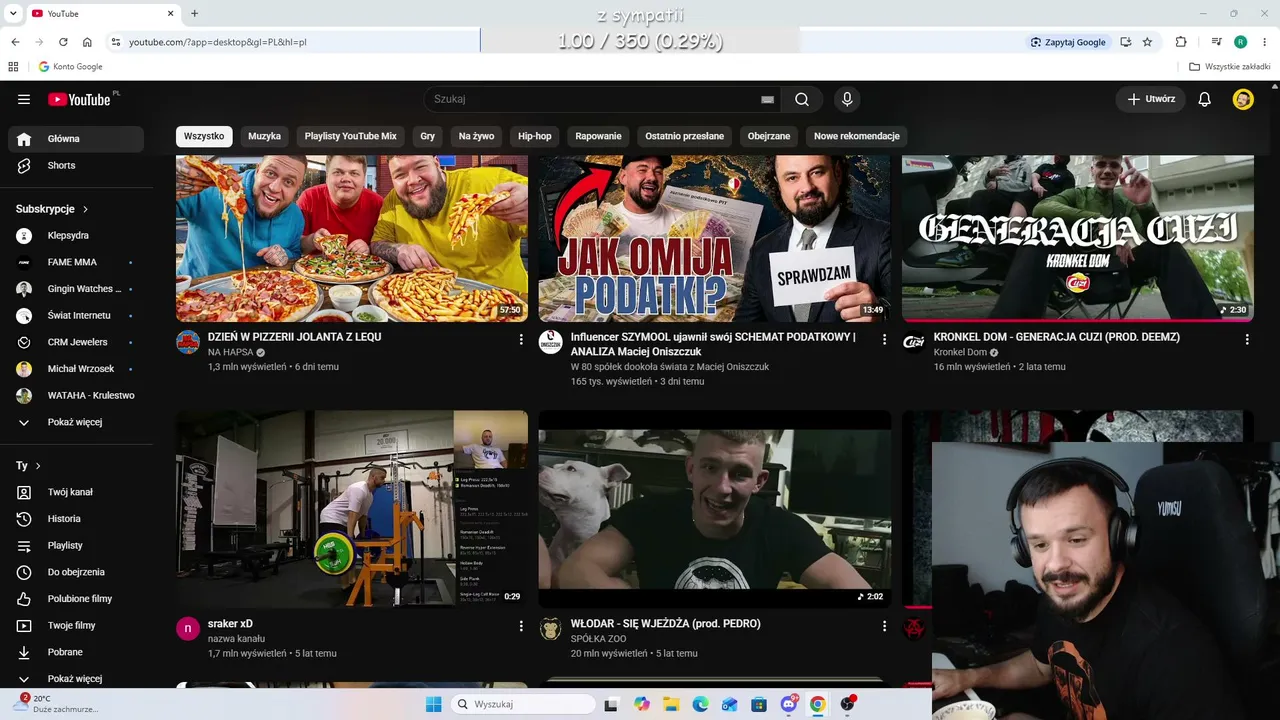Select the Muzyka filter chip

[265, 136]
